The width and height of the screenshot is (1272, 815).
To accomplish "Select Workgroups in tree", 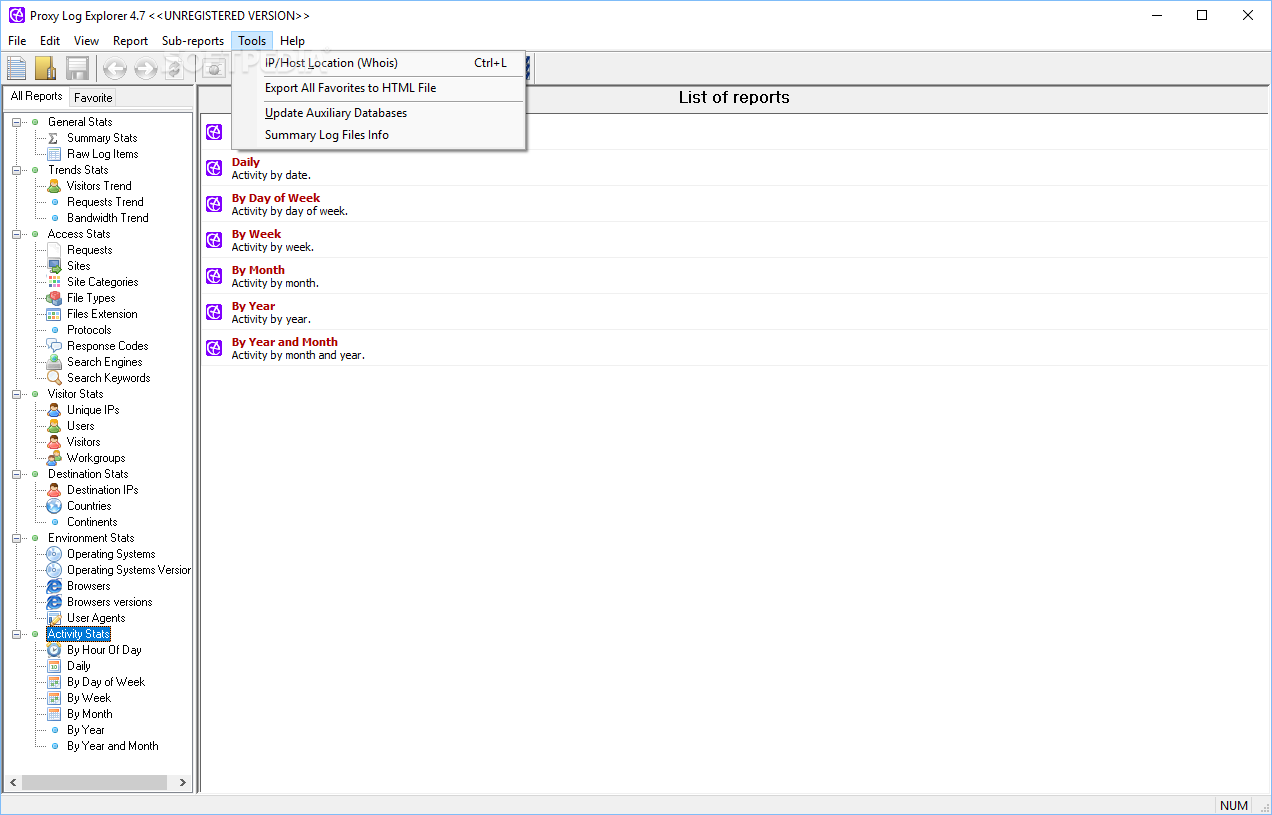I will pyautogui.click(x=96, y=458).
